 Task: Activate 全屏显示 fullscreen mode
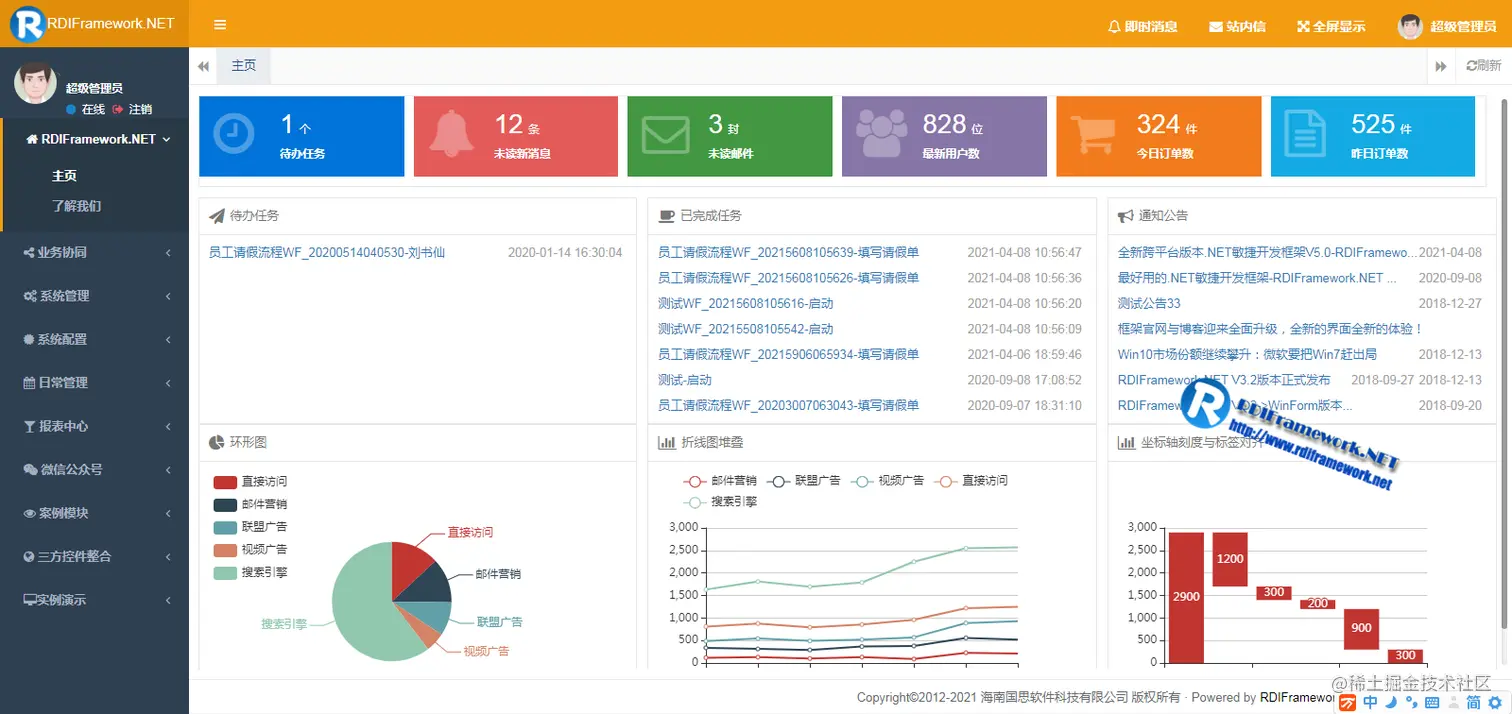click(1331, 27)
